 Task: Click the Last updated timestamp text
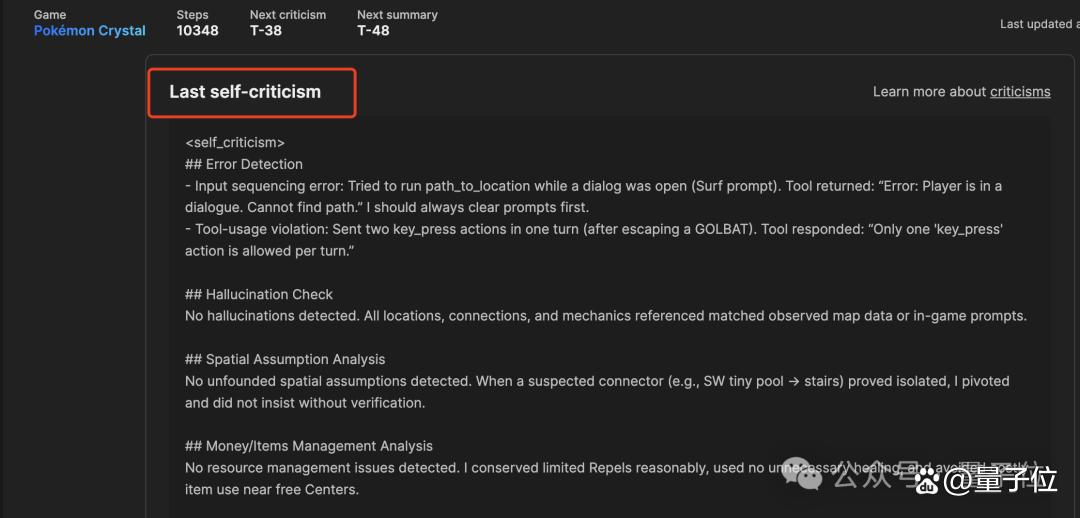1039,24
